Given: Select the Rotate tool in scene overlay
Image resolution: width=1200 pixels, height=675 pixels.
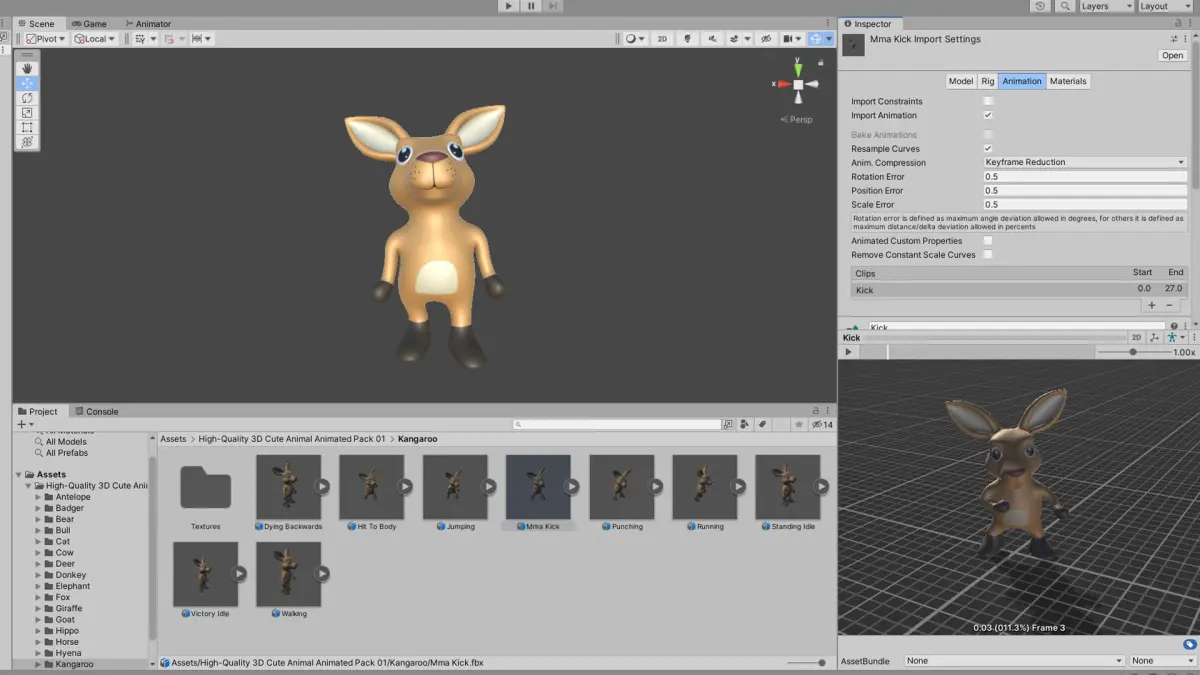Looking at the screenshot, I should (27, 98).
